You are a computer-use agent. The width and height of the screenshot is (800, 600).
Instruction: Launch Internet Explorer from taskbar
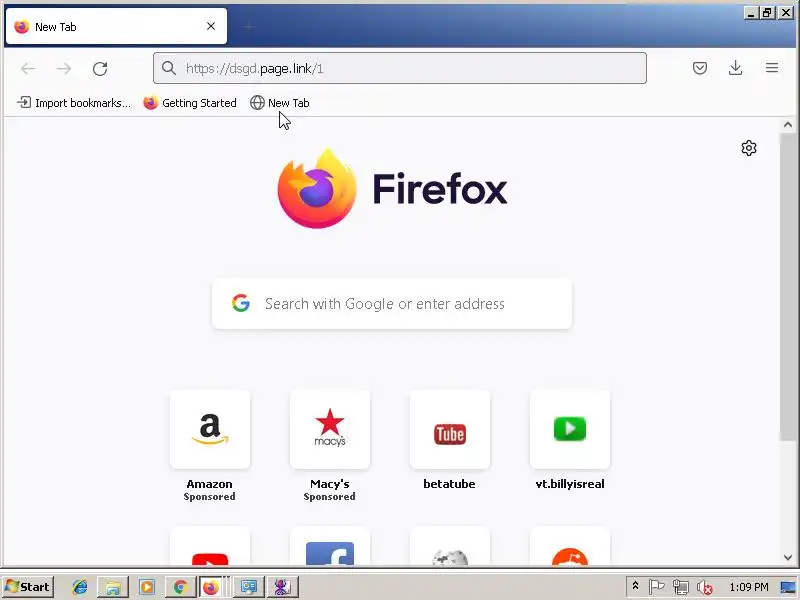pyautogui.click(x=80, y=587)
